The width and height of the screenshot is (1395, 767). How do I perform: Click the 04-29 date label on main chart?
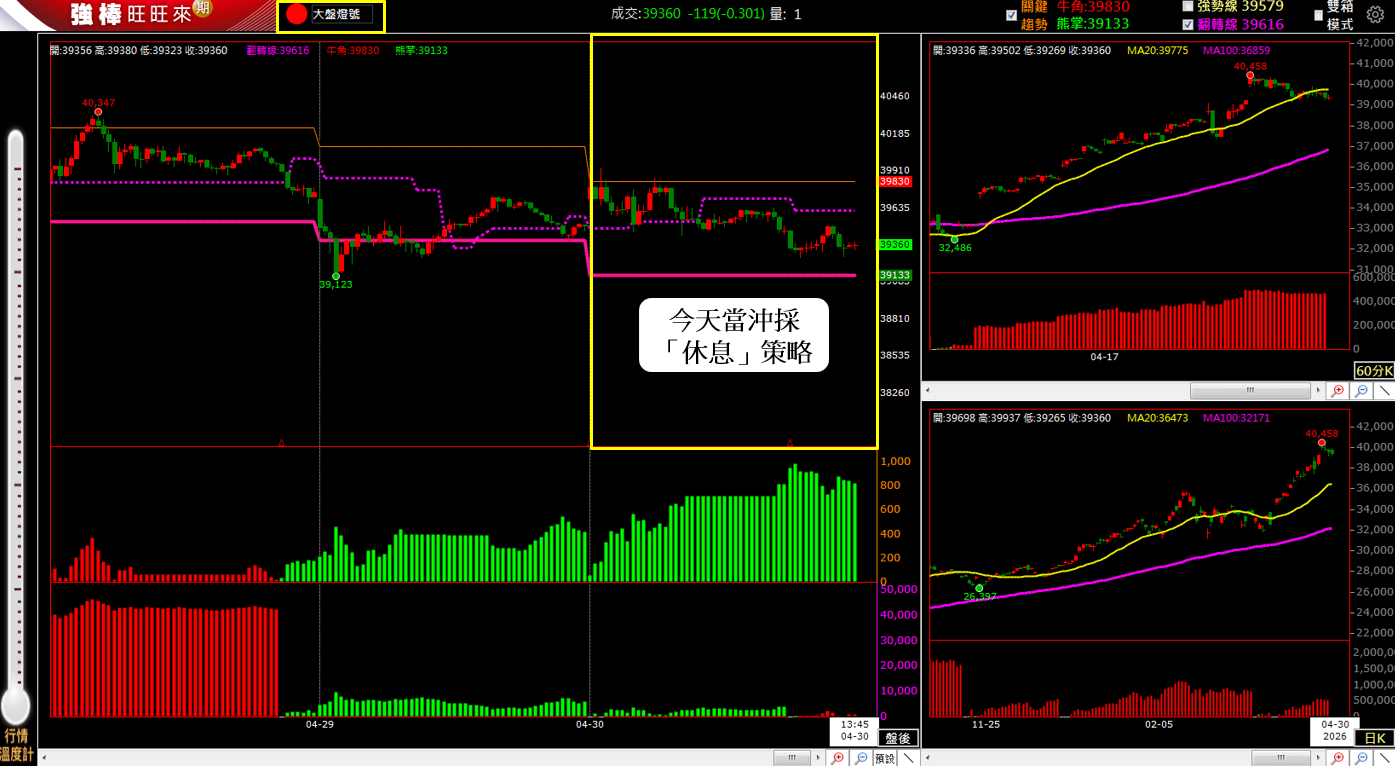point(319,723)
